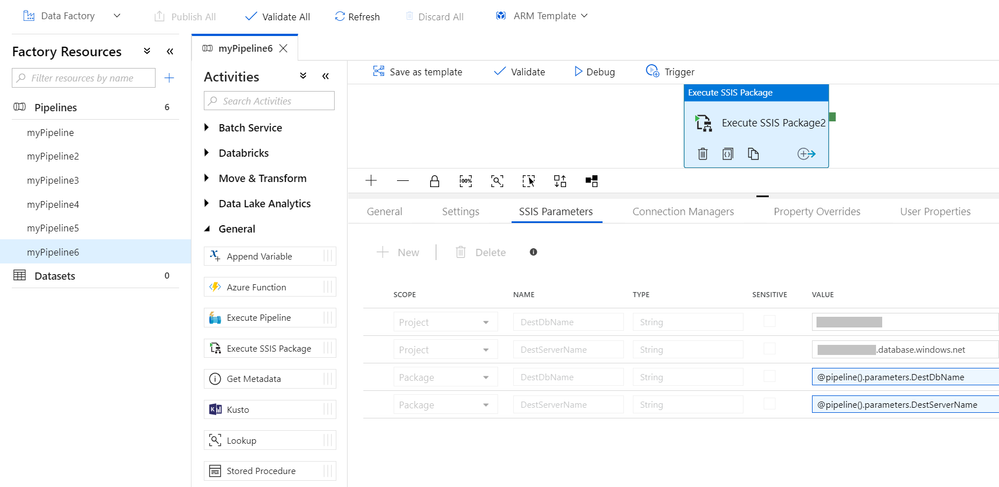Open the ARM Template dropdown
The width and height of the screenshot is (999, 487).
(x=542, y=16)
